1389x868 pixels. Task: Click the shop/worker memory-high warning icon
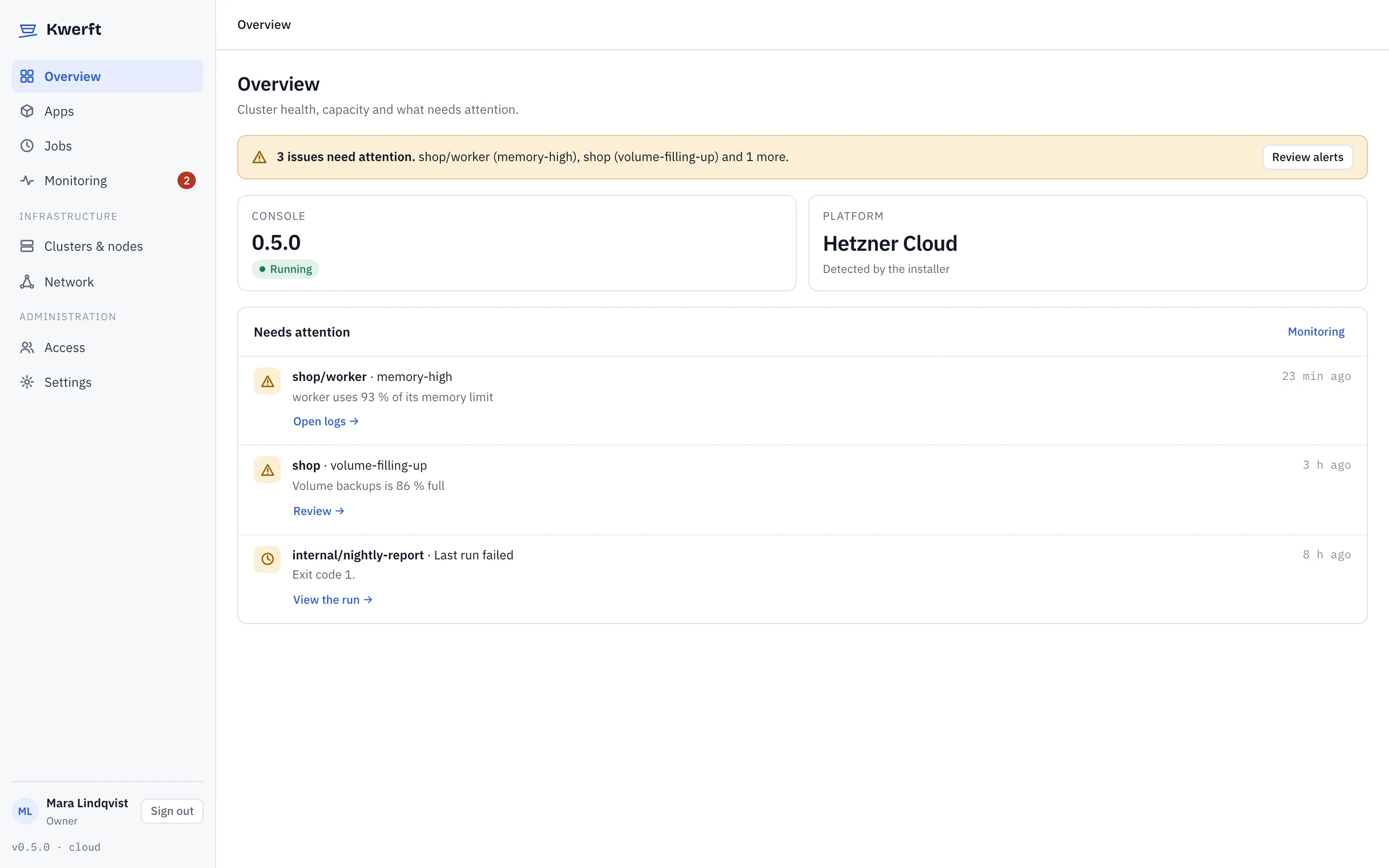pos(268,381)
